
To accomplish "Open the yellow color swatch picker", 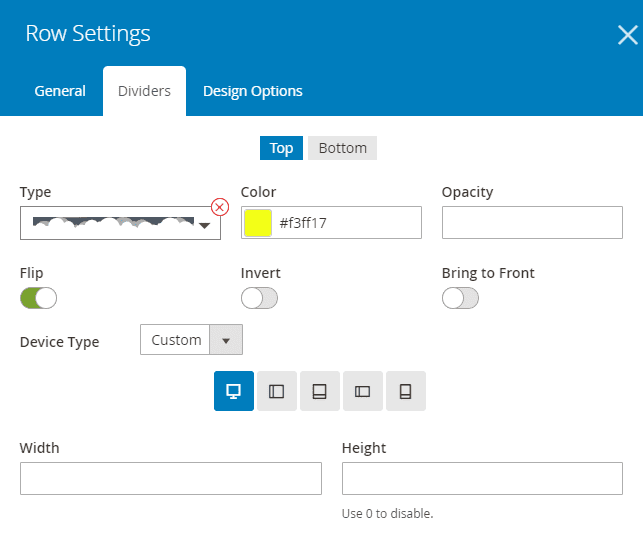I will click(x=258, y=223).
